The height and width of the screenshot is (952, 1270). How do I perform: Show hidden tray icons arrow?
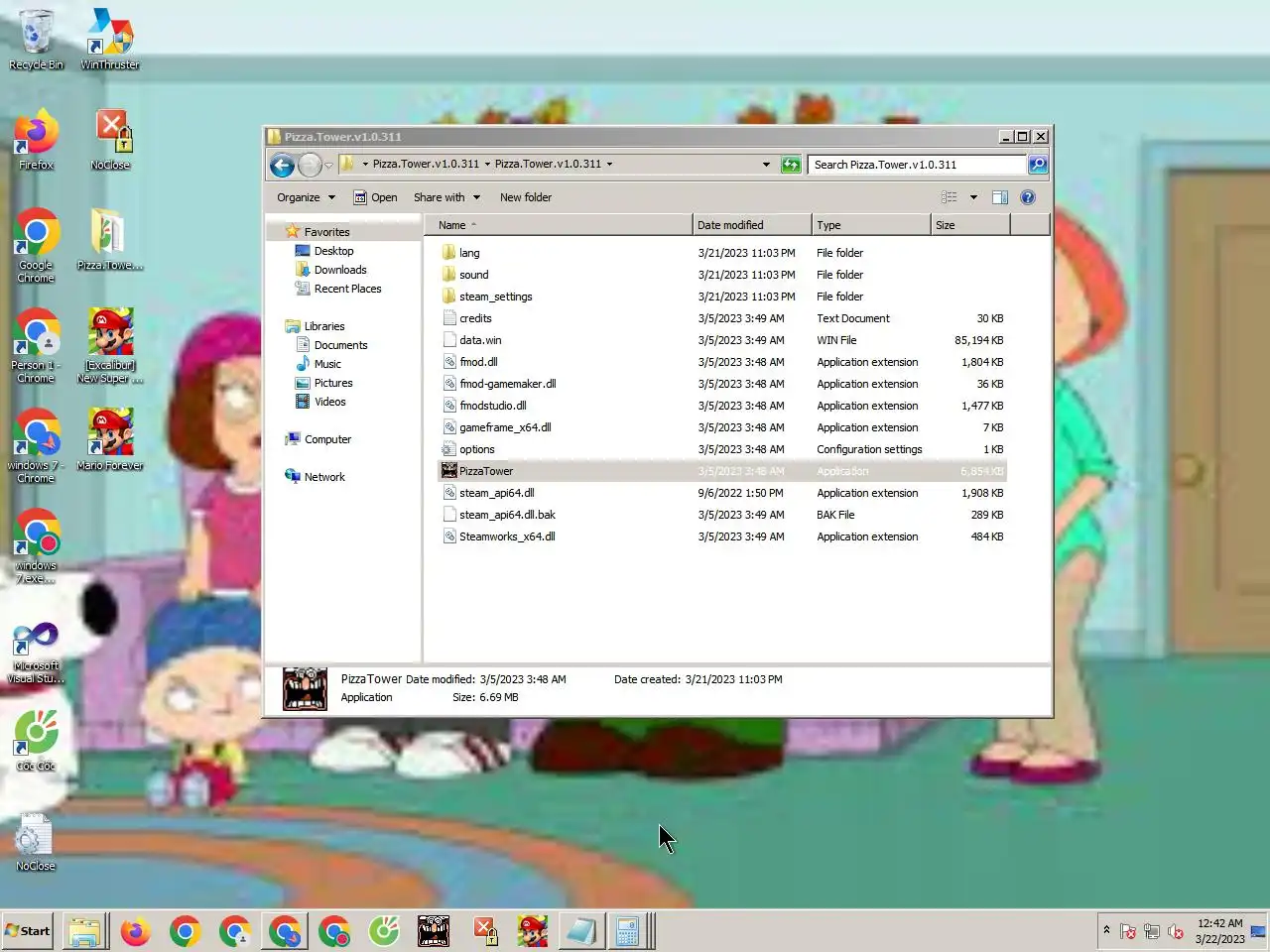(1106, 930)
